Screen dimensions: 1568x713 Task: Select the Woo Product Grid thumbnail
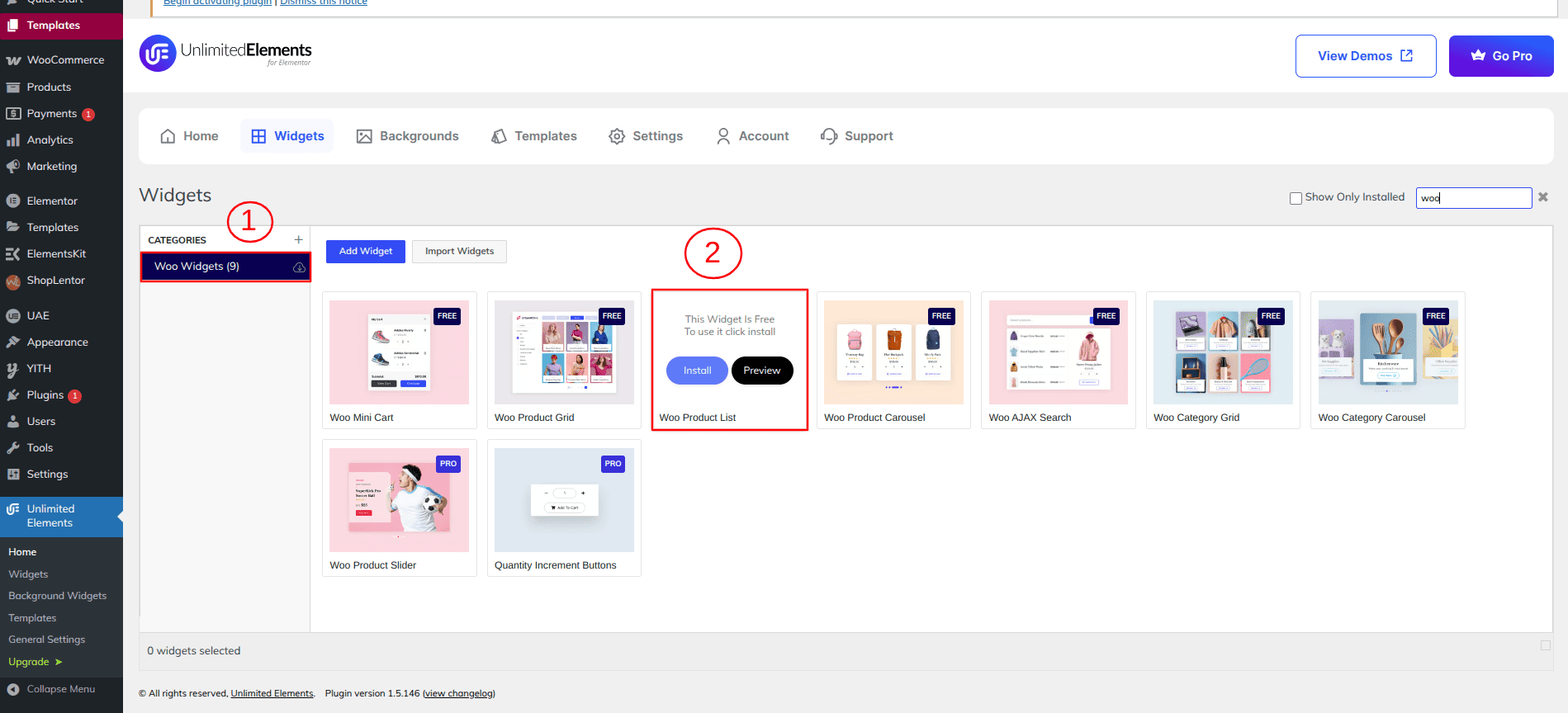[x=564, y=352]
